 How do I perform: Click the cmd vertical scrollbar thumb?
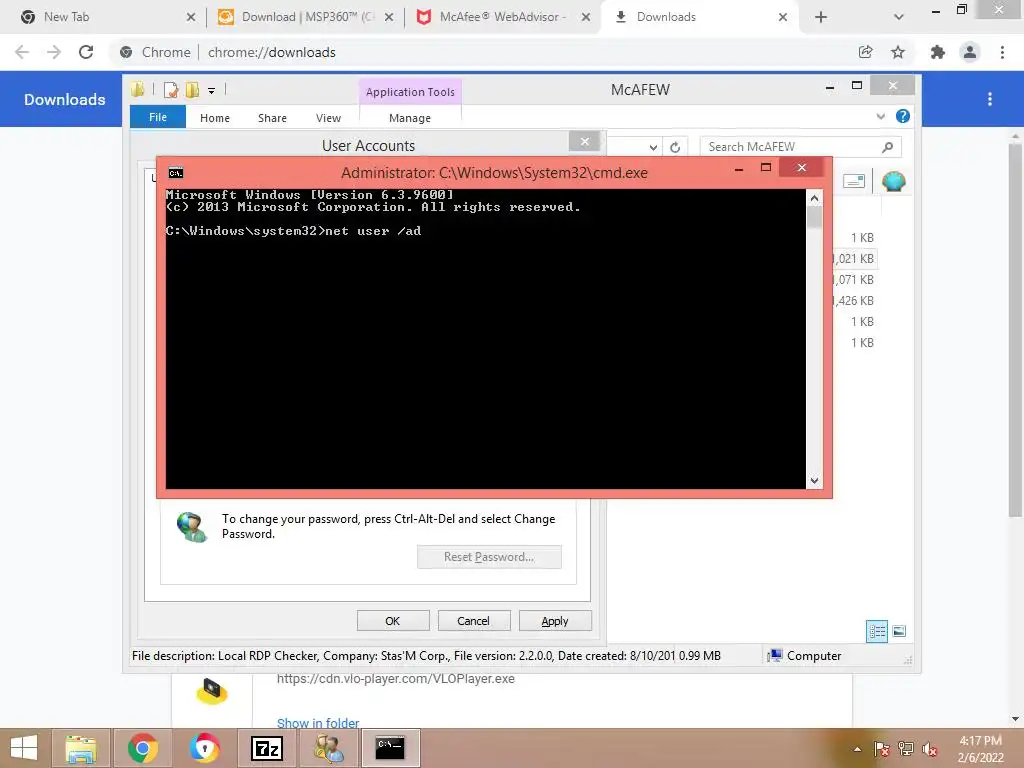[814, 217]
